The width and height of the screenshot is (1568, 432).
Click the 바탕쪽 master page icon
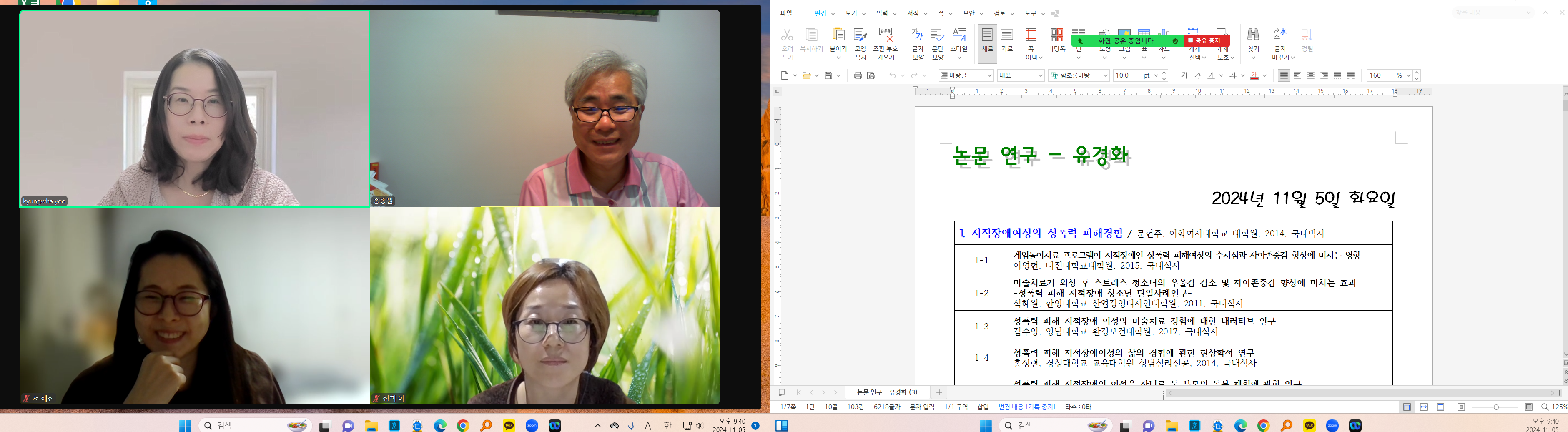click(1057, 35)
